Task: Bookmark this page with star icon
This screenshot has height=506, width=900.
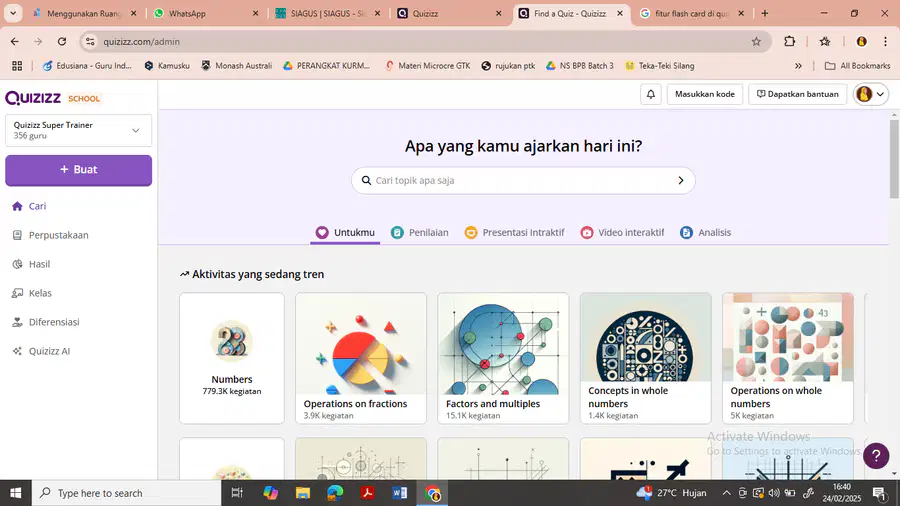Action: (x=756, y=41)
